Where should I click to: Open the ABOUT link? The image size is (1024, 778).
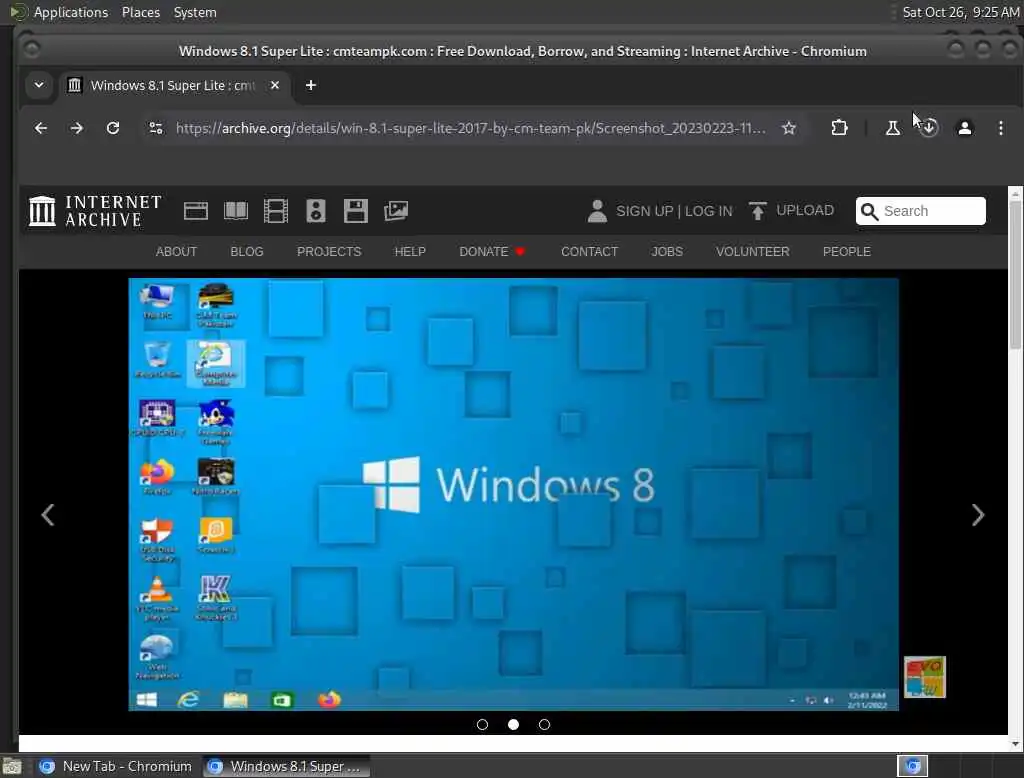click(176, 251)
